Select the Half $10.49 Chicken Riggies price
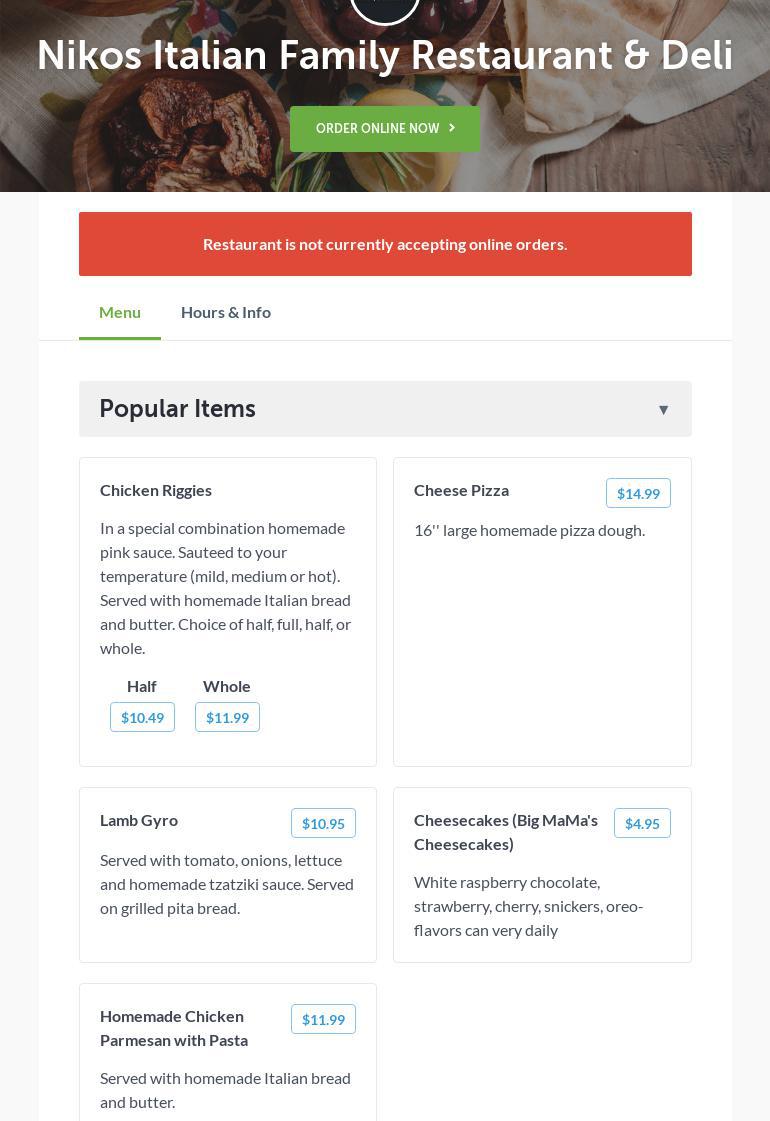The width and height of the screenshot is (770, 1121). 142,717
